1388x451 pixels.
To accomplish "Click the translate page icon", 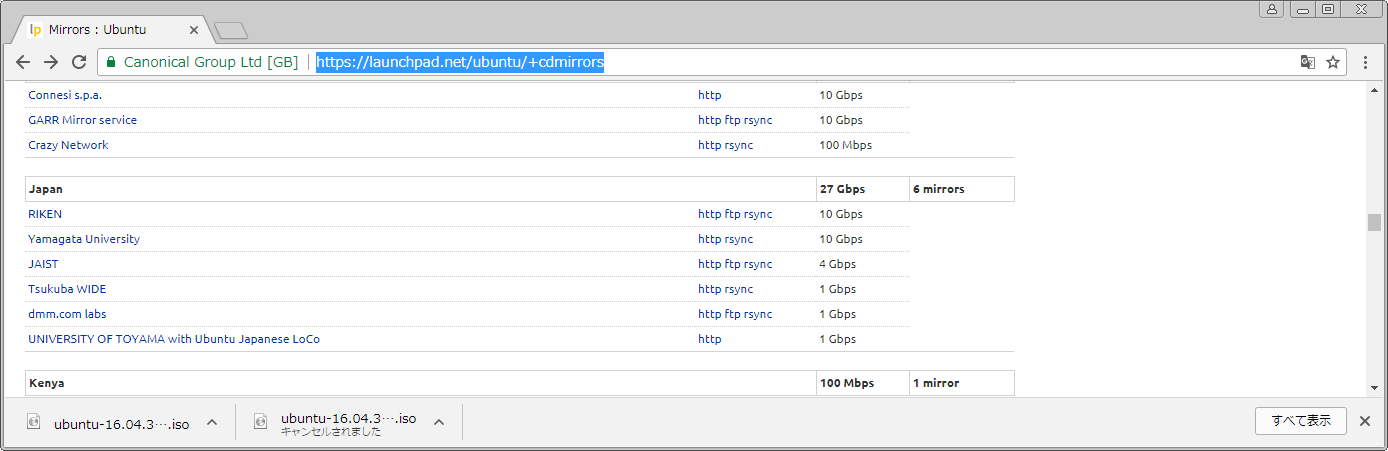I will click(1307, 62).
